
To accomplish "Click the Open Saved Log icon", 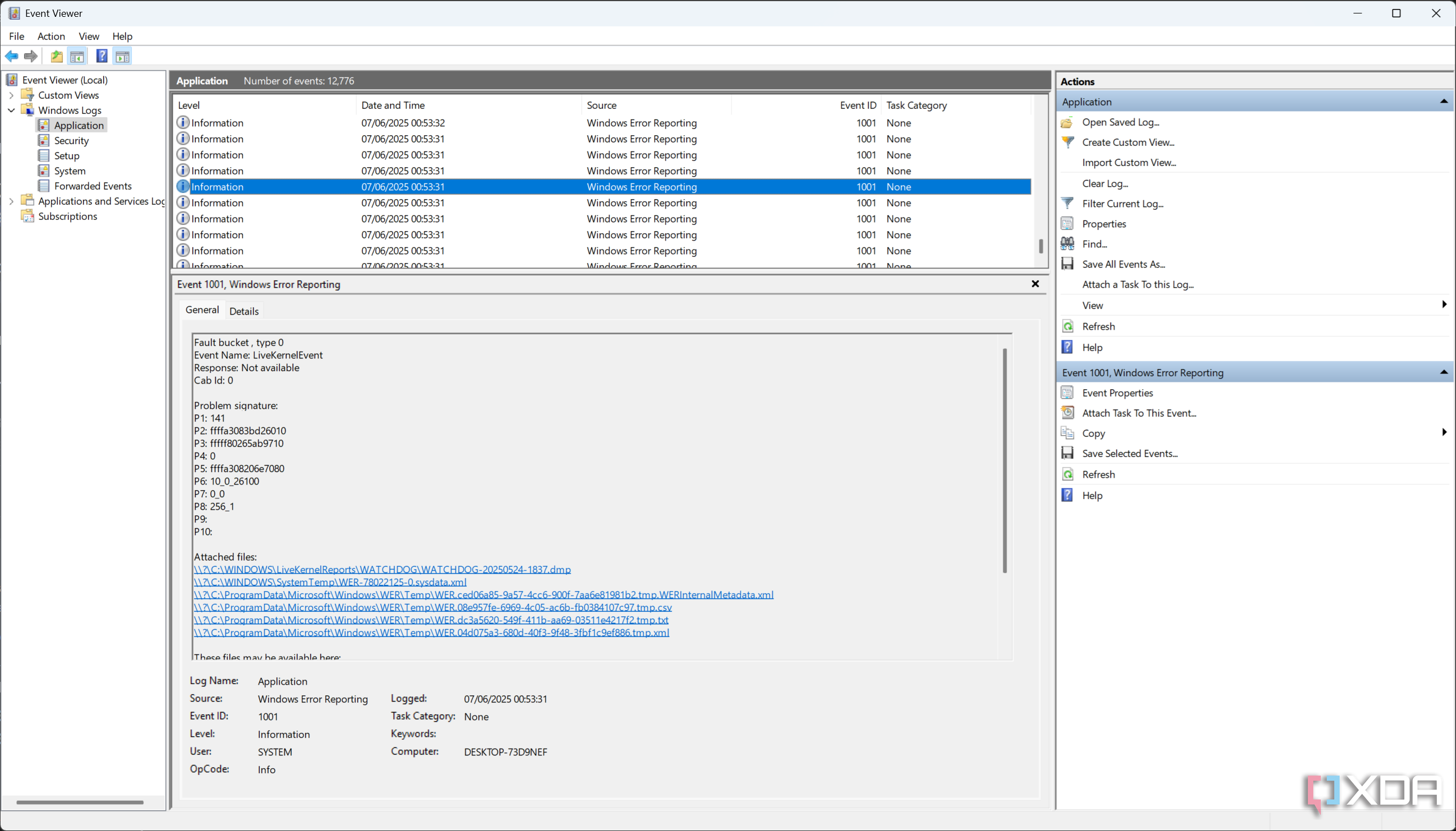I will [x=1067, y=122].
